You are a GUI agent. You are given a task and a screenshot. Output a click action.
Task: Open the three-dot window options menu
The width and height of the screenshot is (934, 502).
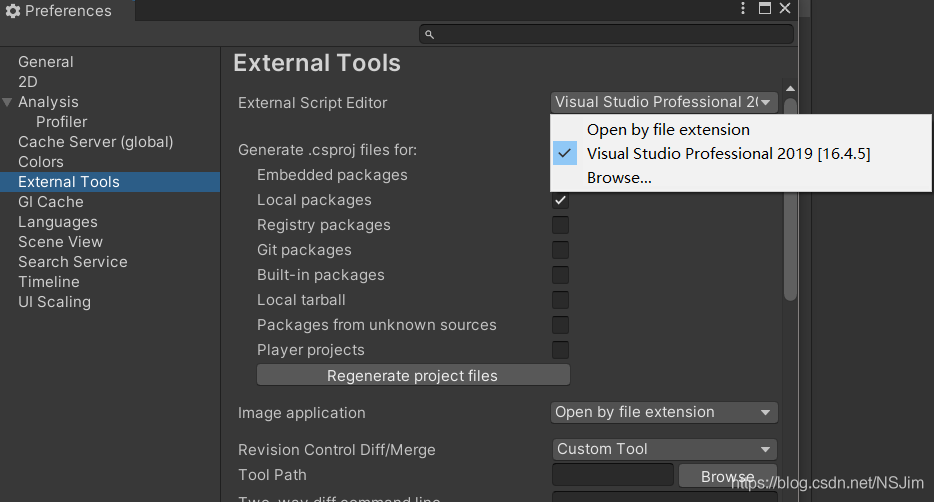coord(742,8)
